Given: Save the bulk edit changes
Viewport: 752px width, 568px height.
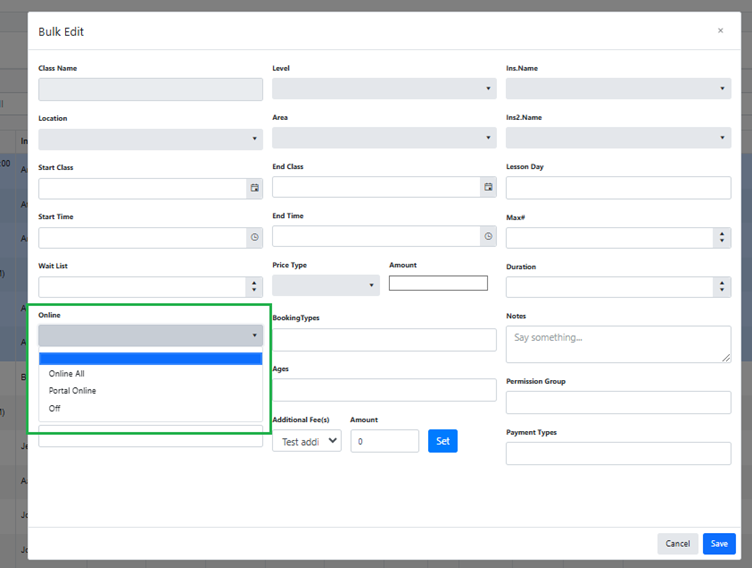Looking at the screenshot, I should tap(719, 544).
